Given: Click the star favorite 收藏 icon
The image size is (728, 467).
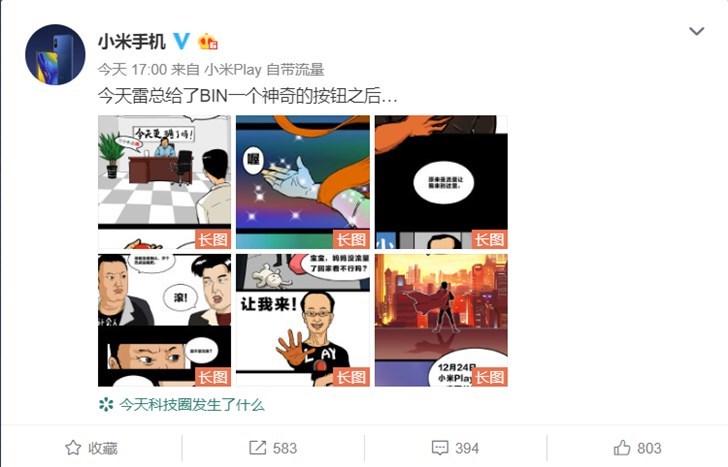Looking at the screenshot, I should [x=73, y=448].
